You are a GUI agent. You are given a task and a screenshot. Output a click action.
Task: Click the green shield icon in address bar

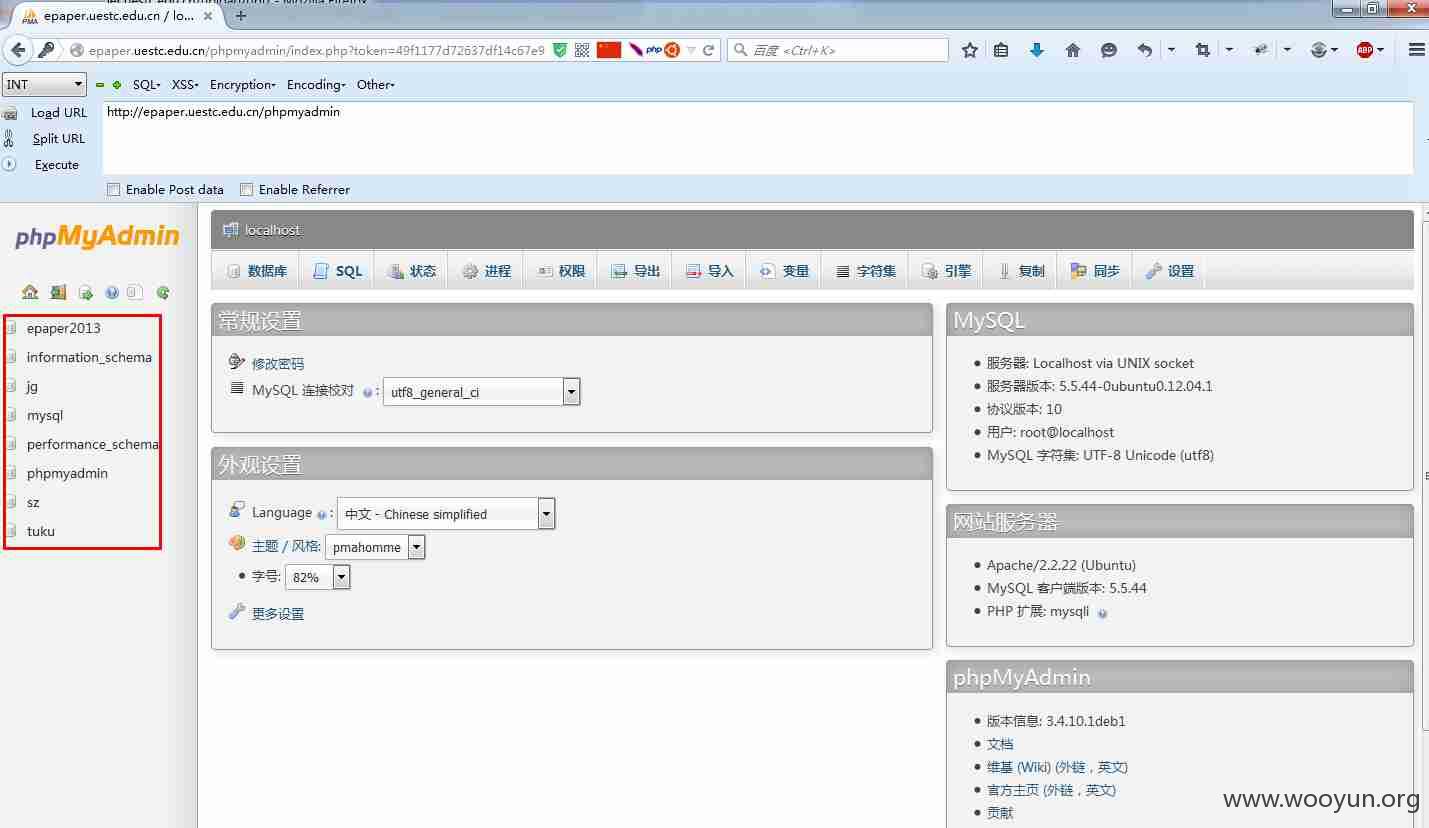(x=560, y=50)
